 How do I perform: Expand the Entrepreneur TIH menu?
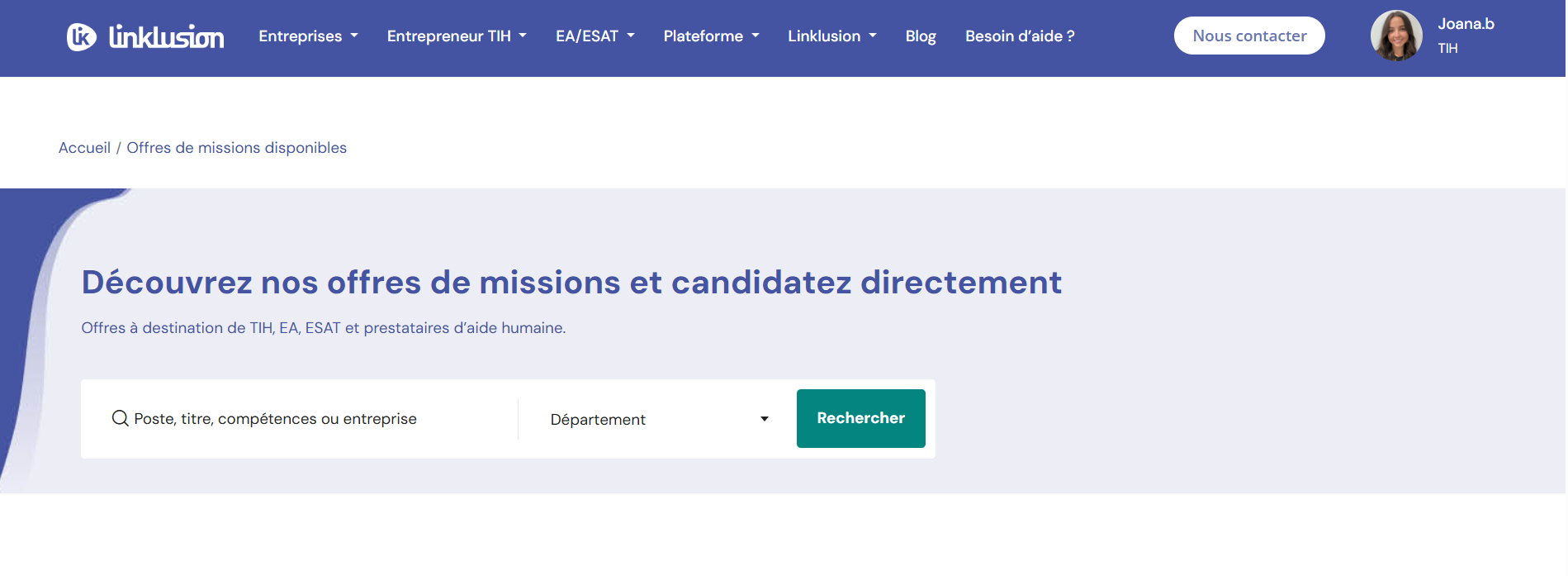tap(457, 36)
